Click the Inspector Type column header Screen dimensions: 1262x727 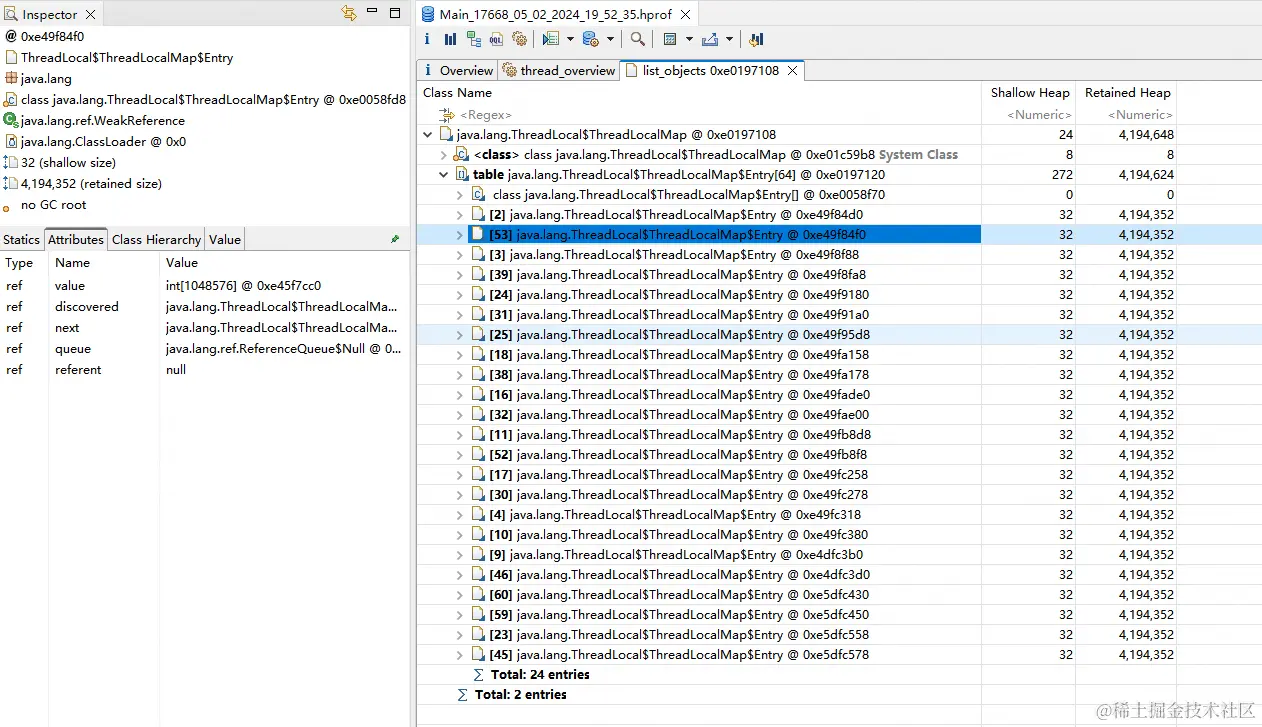(x=25, y=262)
